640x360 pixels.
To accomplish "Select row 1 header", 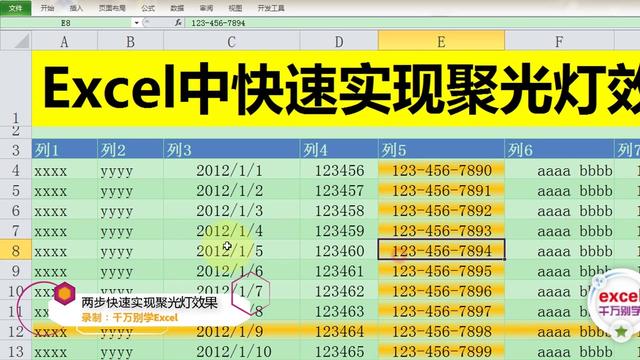I will tap(16, 89).
